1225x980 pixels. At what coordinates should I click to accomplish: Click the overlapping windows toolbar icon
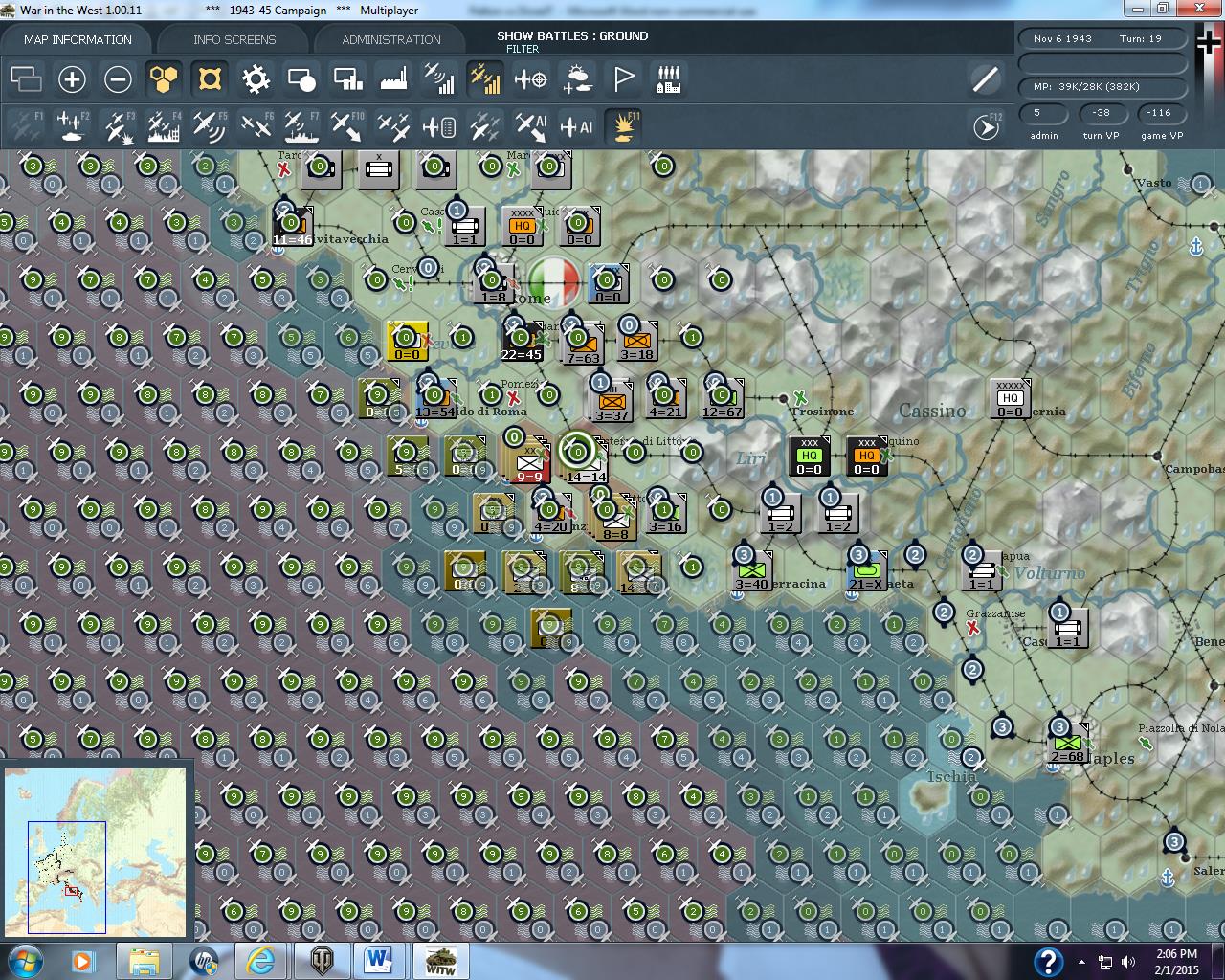[26, 79]
